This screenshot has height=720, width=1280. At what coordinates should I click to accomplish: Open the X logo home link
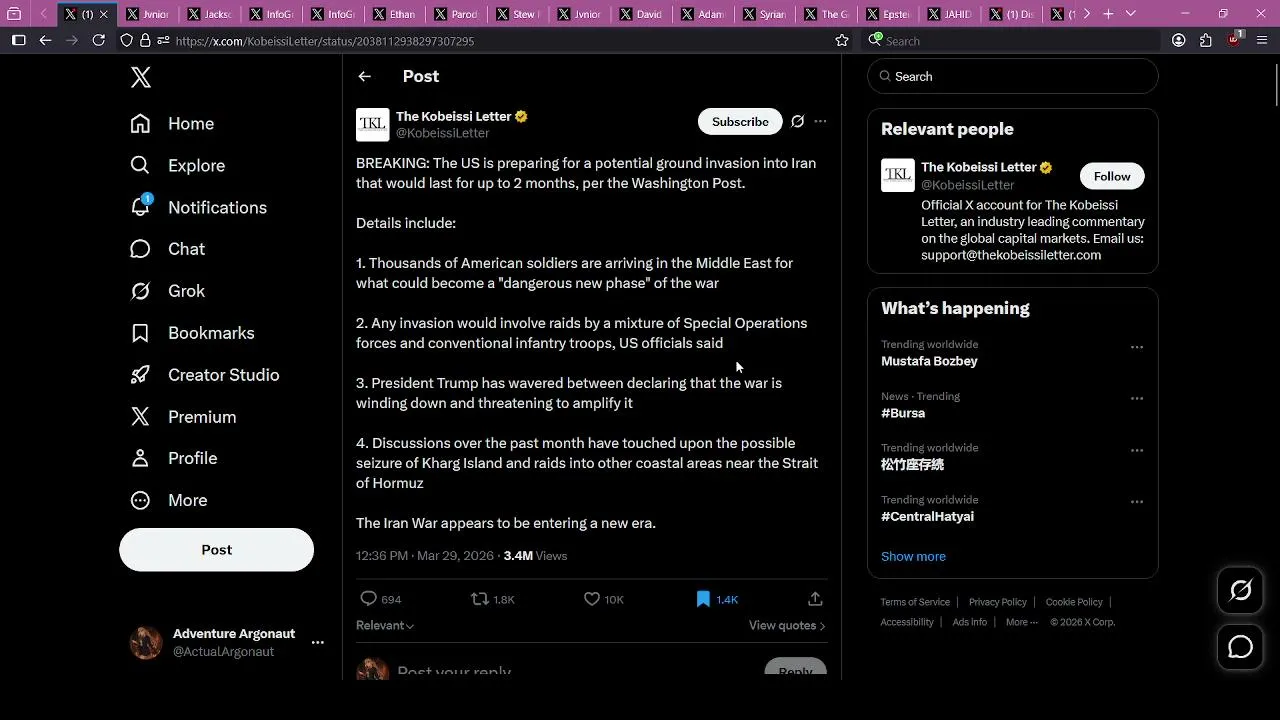coord(141,77)
